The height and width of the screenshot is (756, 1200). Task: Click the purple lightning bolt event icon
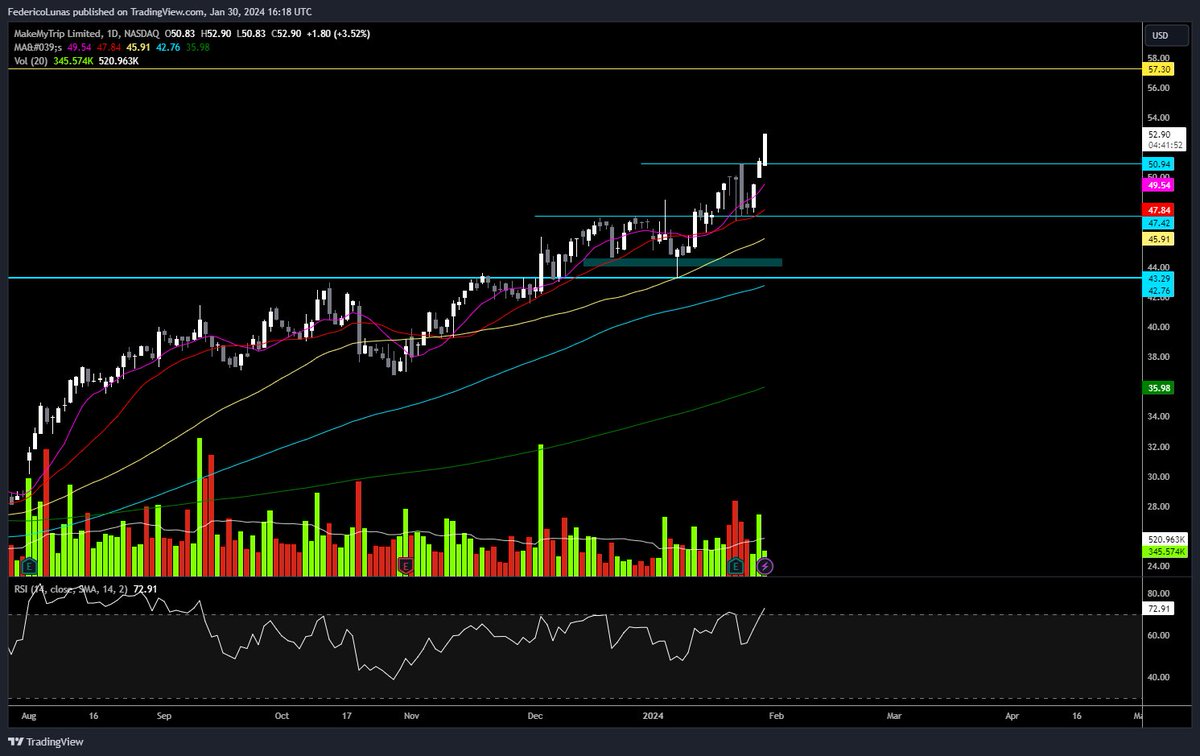pos(765,566)
